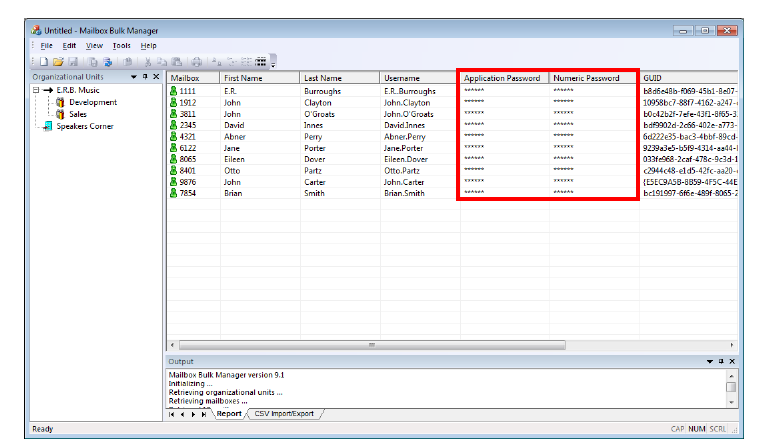Viewport: 768px width, 444px height.
Task: Open the toolbar options overflow arrow
Action: (273, 62)
